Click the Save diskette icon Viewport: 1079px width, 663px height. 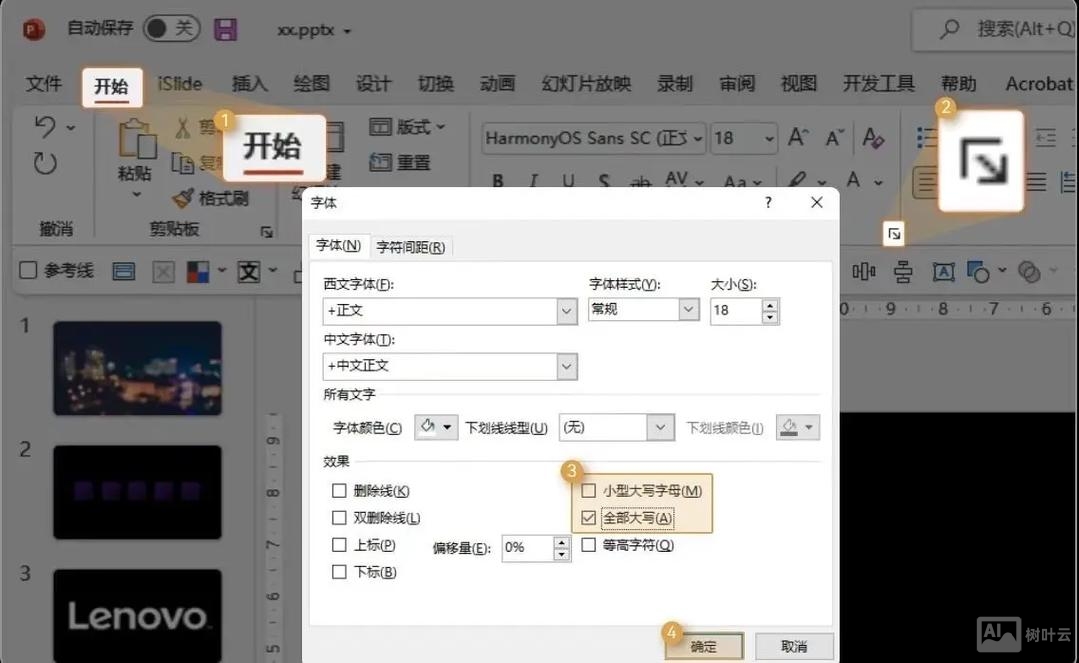coord(225,29)
